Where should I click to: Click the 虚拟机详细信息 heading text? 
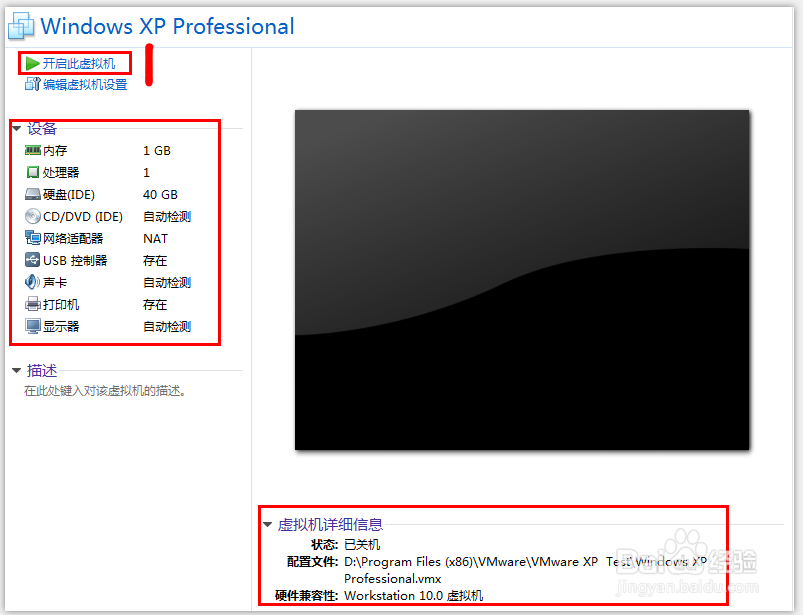[330, 524]
